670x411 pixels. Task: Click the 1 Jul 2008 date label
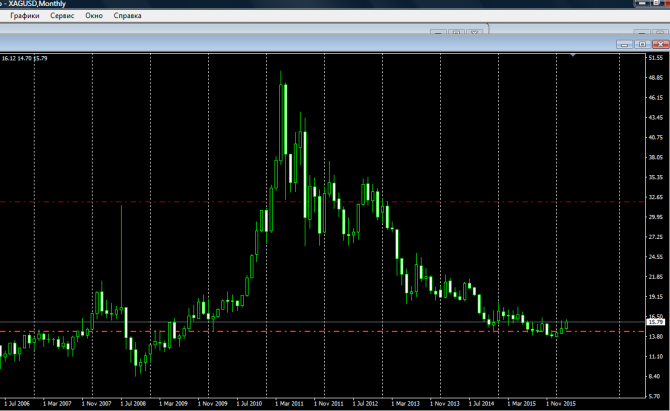(133, 403)
